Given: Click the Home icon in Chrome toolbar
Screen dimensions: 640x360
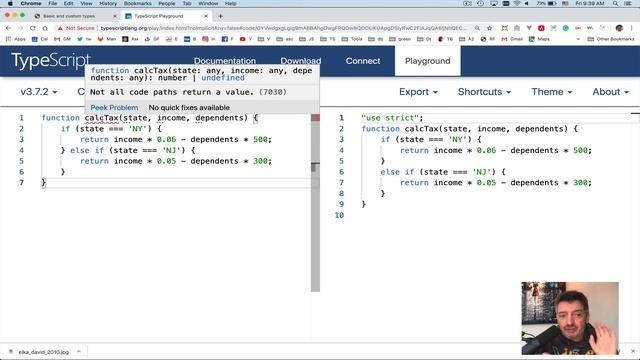Looking at the screenshot, I should 45,28.
